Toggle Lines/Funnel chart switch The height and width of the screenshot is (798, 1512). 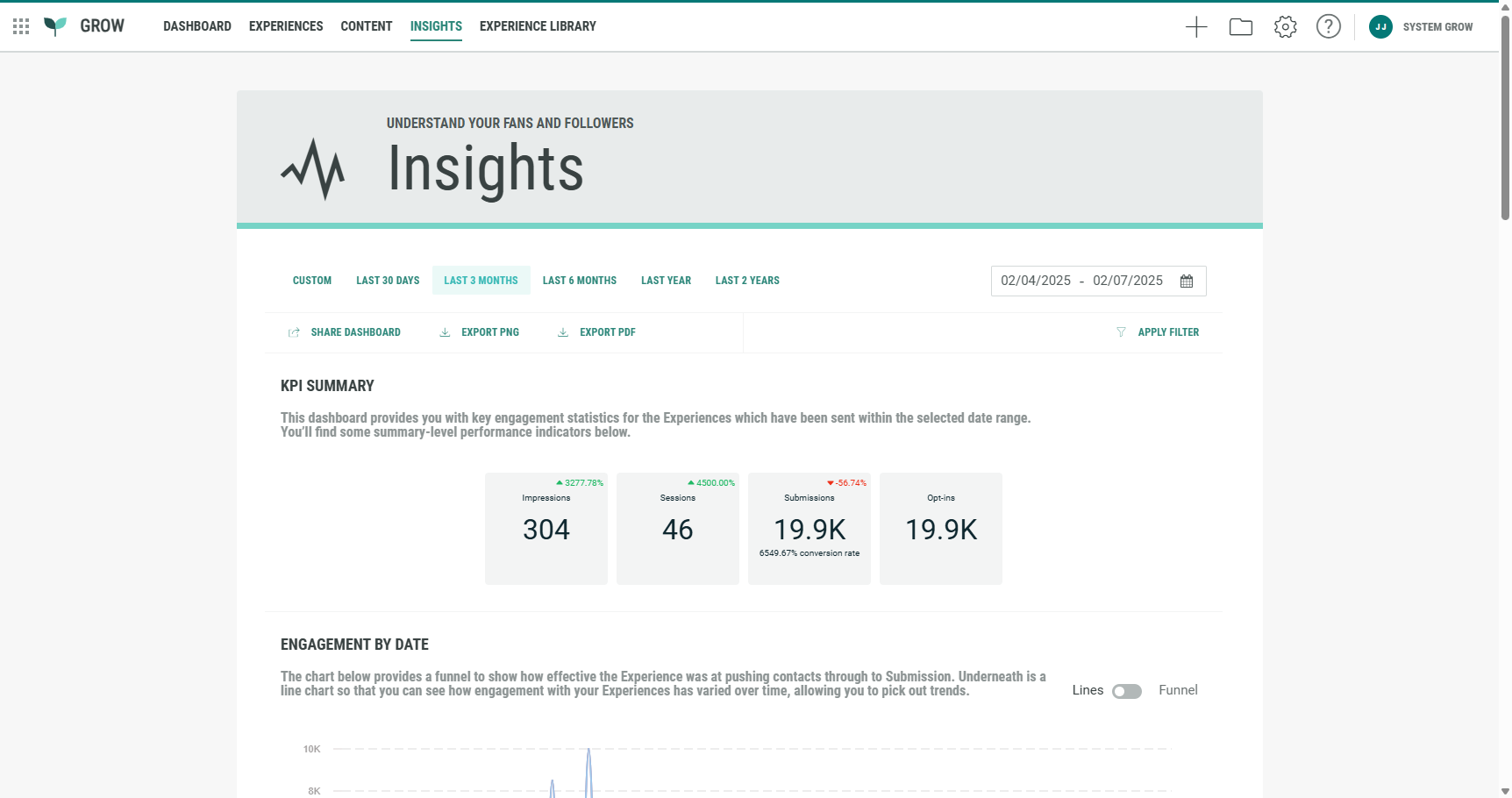click(x=1127, y=691)
